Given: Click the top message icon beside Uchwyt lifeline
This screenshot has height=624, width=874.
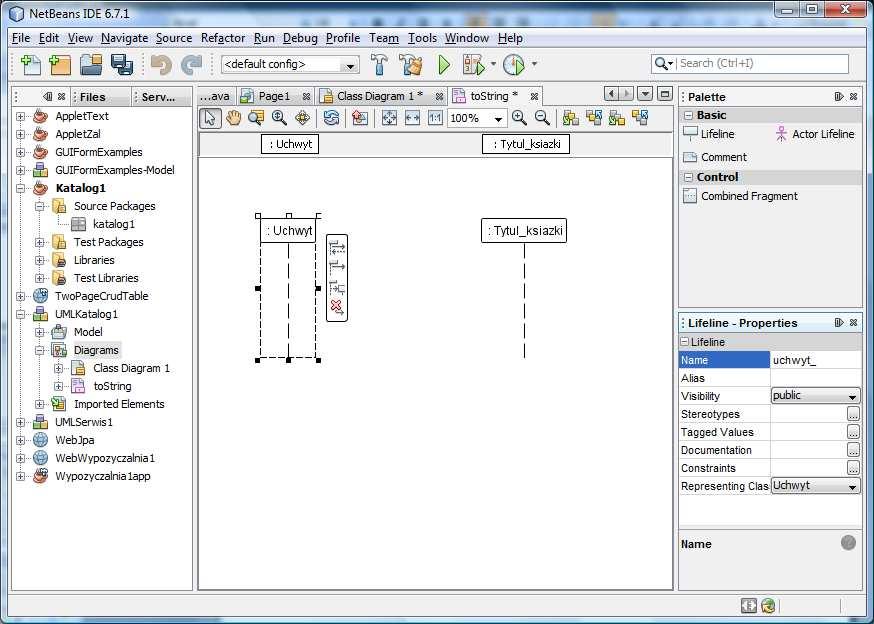Looking at the screenshot, I should (337, 247).
